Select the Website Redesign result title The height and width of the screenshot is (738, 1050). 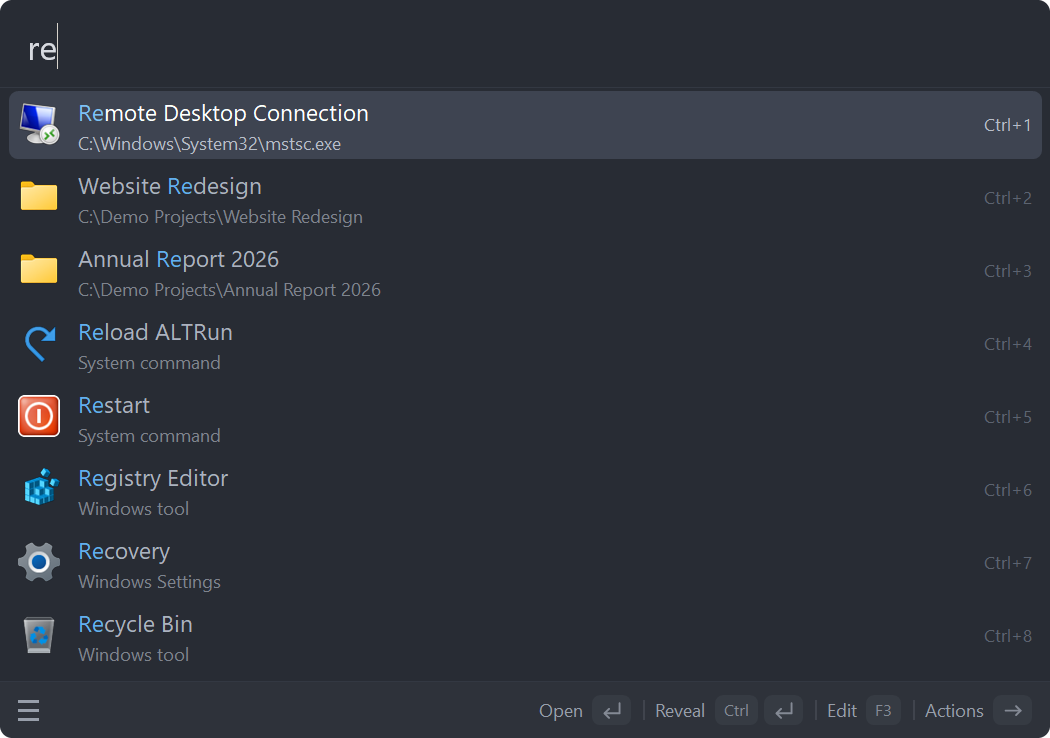click(169, 186)
